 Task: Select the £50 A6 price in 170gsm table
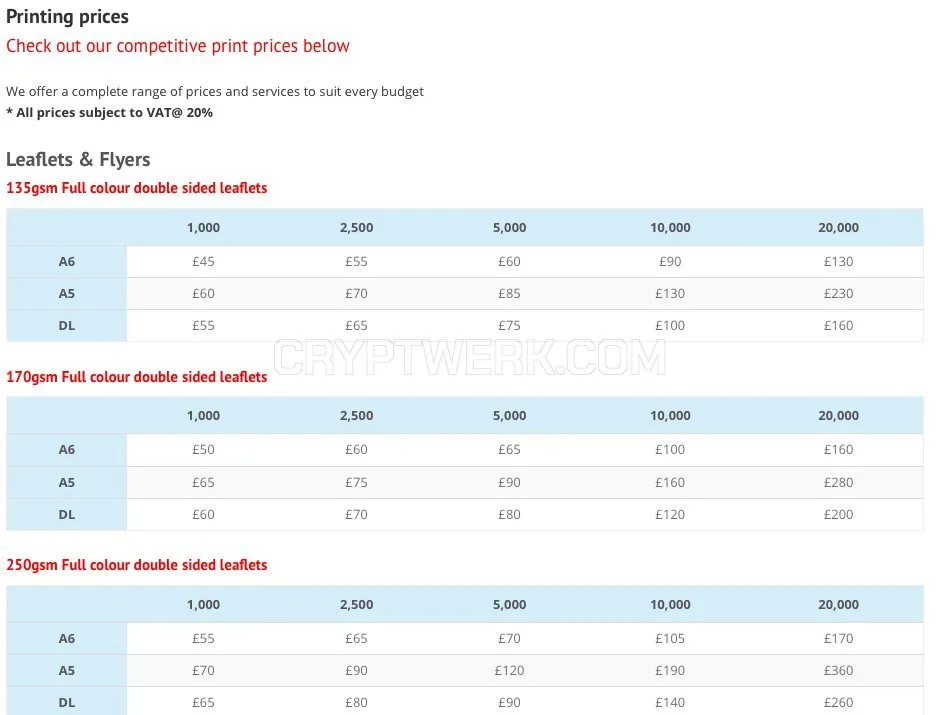[x=203, y=449]
